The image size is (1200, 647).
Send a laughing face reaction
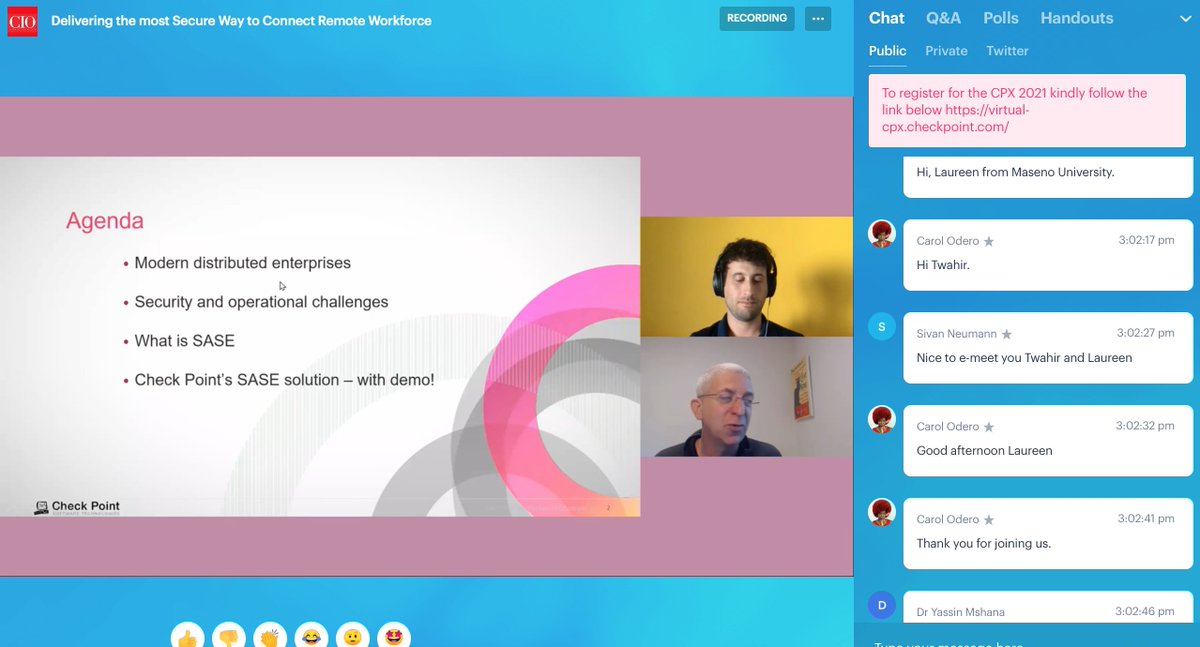[x=311, y=635]
